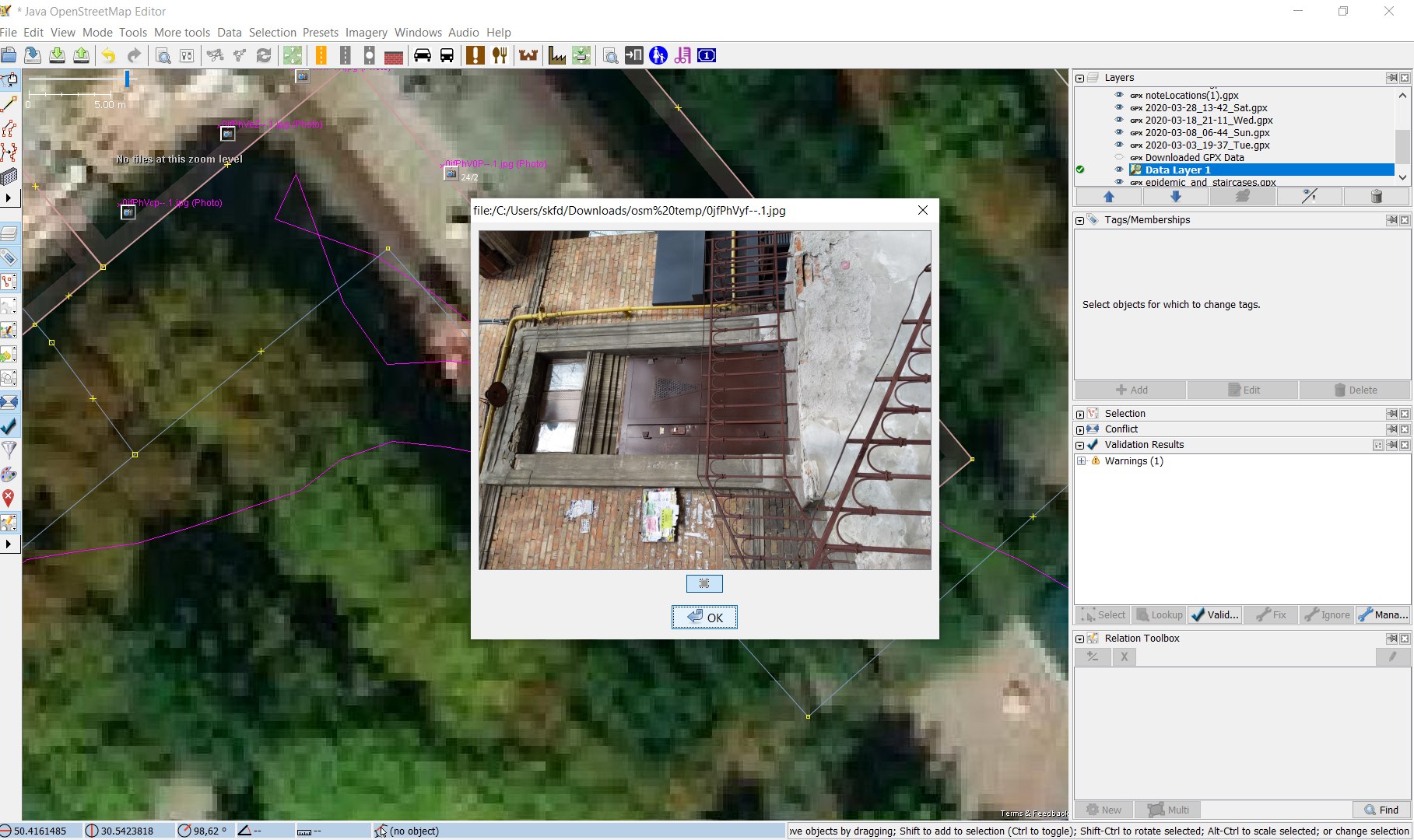Image resolution: width=1414 pixels, height=840 pixels.
Task: Expand the upper left toolbar arrow
Action: point(9,198)
